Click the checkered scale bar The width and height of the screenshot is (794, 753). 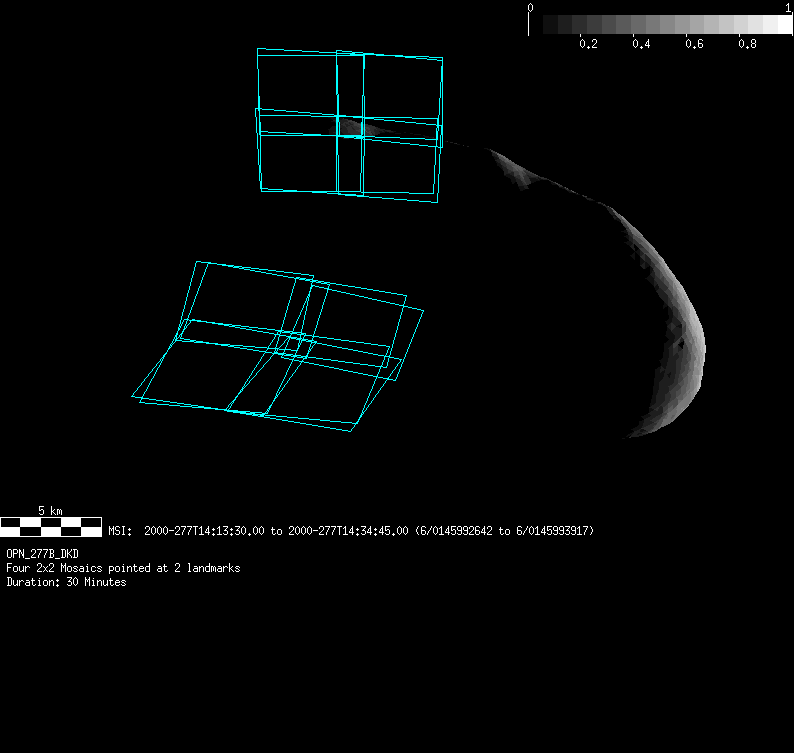[x=51, y=526]
